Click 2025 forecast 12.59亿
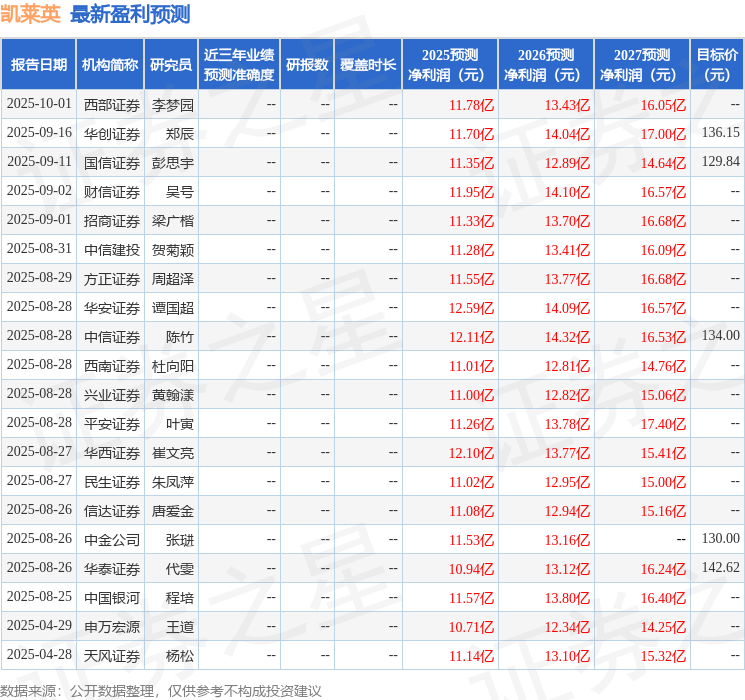Image resolution: width=745 pixels, height=700 pixels. tap(472, 308)
